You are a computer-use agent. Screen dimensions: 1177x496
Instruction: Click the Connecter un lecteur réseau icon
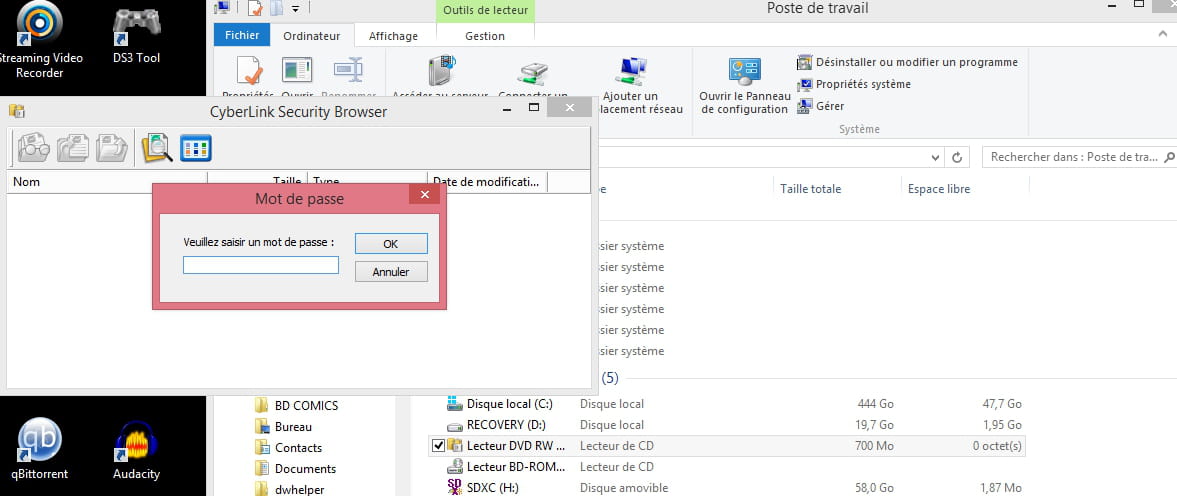pos(533,72)
